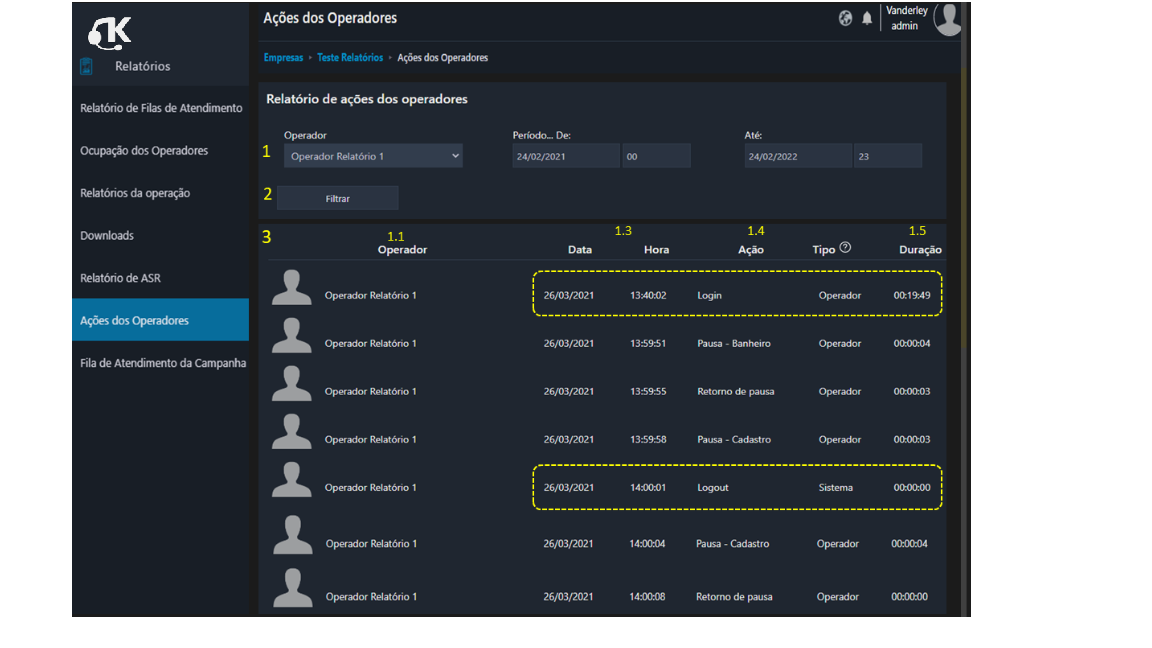The height and width of the screenshot is (648, 1152).
Task: Click the Pausa - Banheiro cell
Action: [x=734, y=343]
